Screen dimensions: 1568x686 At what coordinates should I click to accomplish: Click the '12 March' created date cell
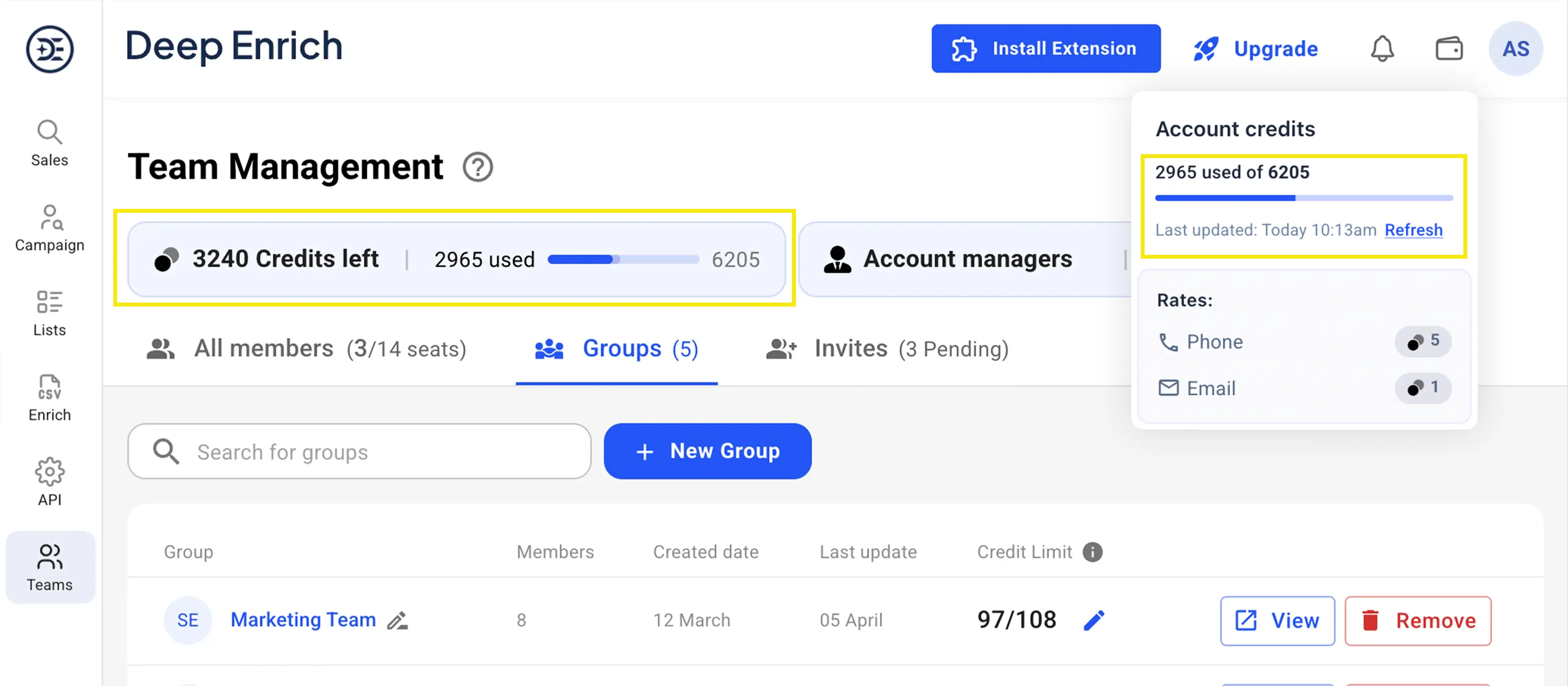[691, 620]
